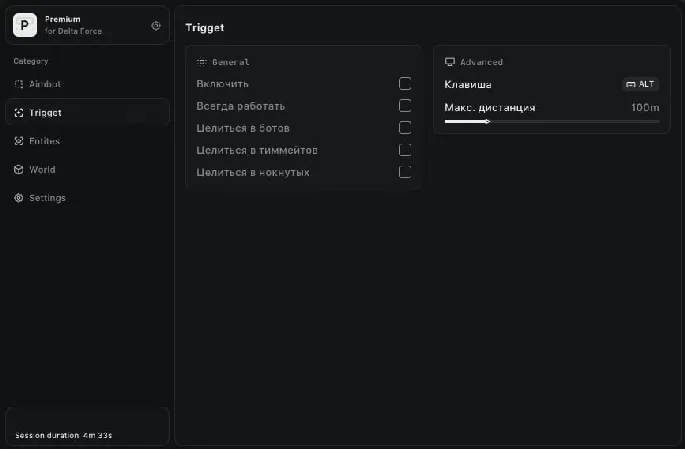Click the Category sidebar heading
The width and height of the screenshot is (685, 449).
[31, 61]
